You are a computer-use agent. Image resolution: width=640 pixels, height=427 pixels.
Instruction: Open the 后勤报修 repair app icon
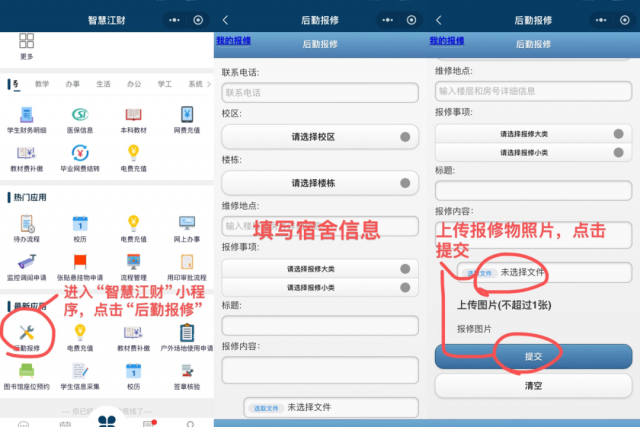pyautogui.click(x=27, y=333)
